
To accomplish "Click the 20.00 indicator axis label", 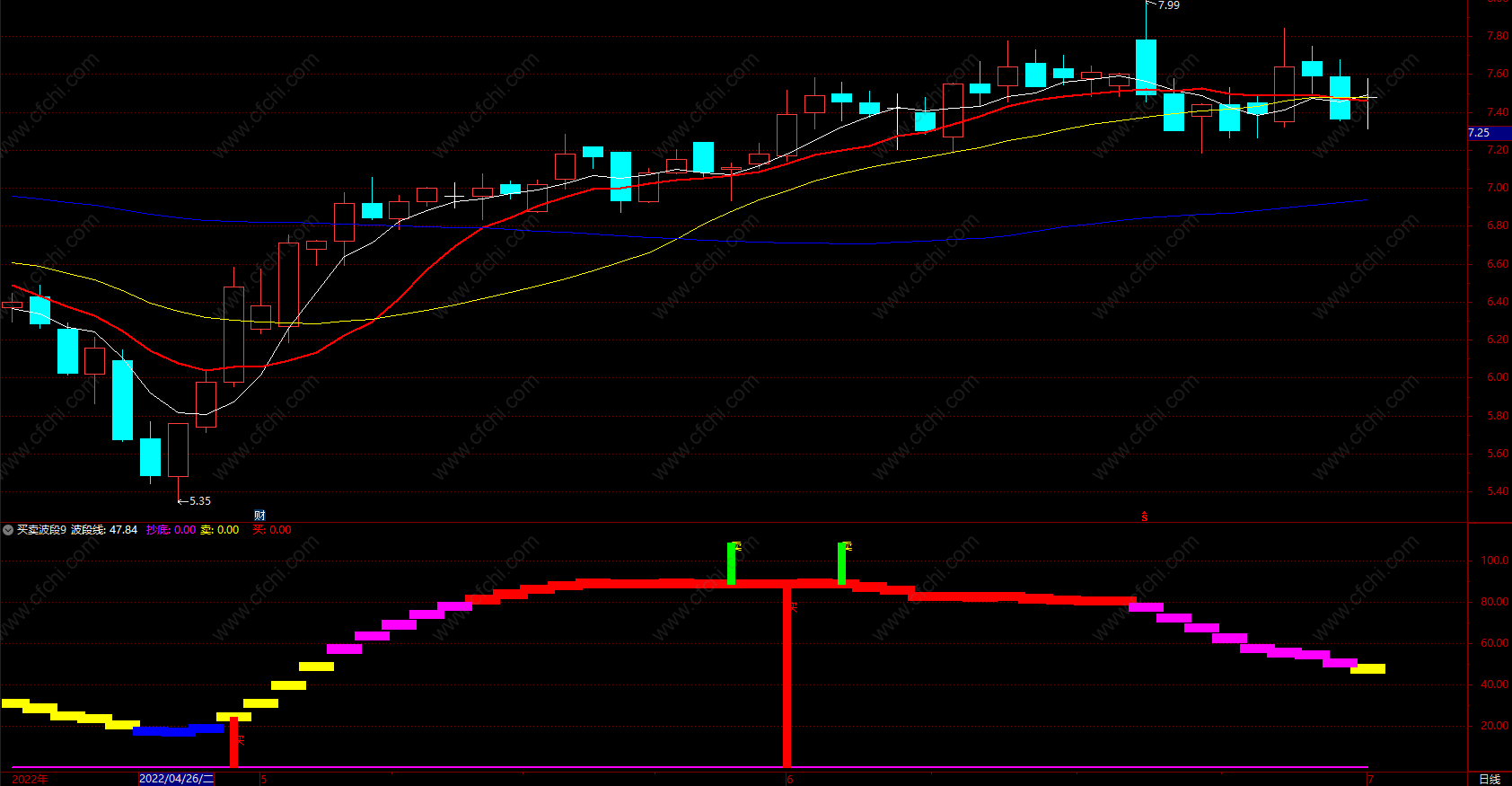I will [x=1495, y=726].
